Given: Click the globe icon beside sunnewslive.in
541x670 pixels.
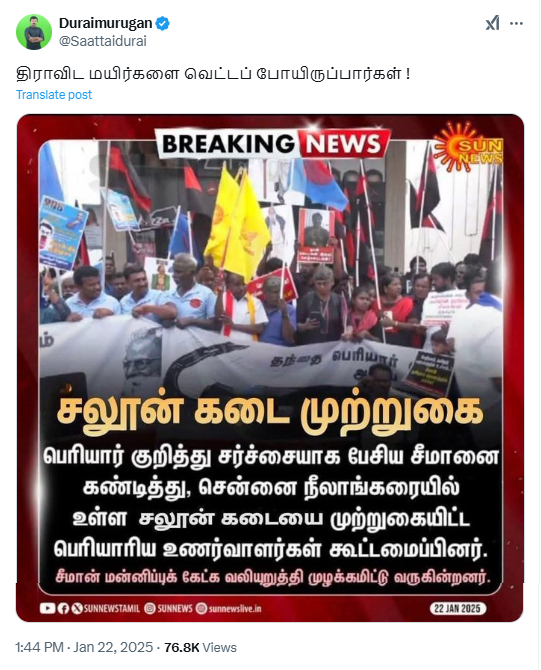Looking at the screenshot, I should click(x=201, y=608).
